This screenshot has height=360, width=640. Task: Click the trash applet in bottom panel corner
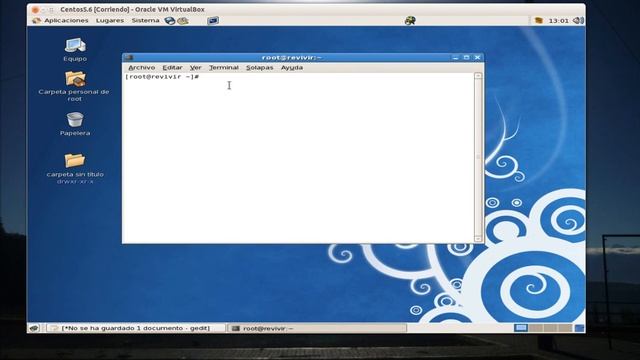tap(580, 328)
